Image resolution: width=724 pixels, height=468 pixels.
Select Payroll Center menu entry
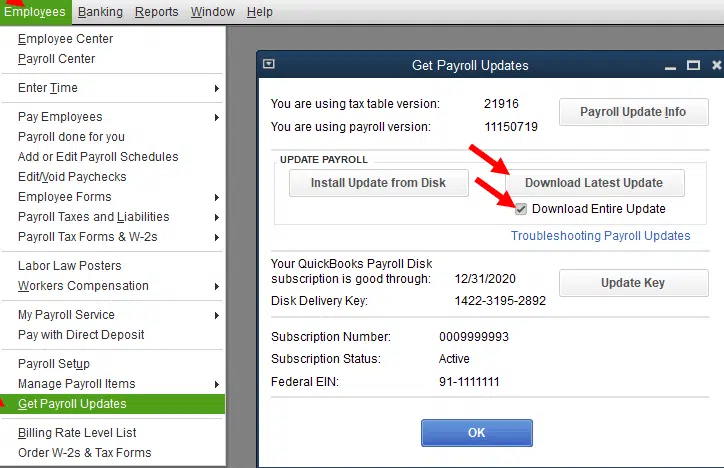click(113, 59)
